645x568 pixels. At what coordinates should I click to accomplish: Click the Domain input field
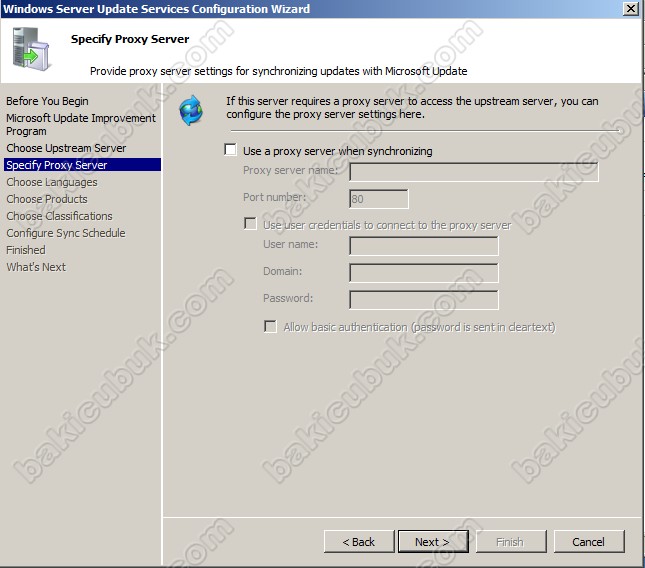tap(424, 273)
